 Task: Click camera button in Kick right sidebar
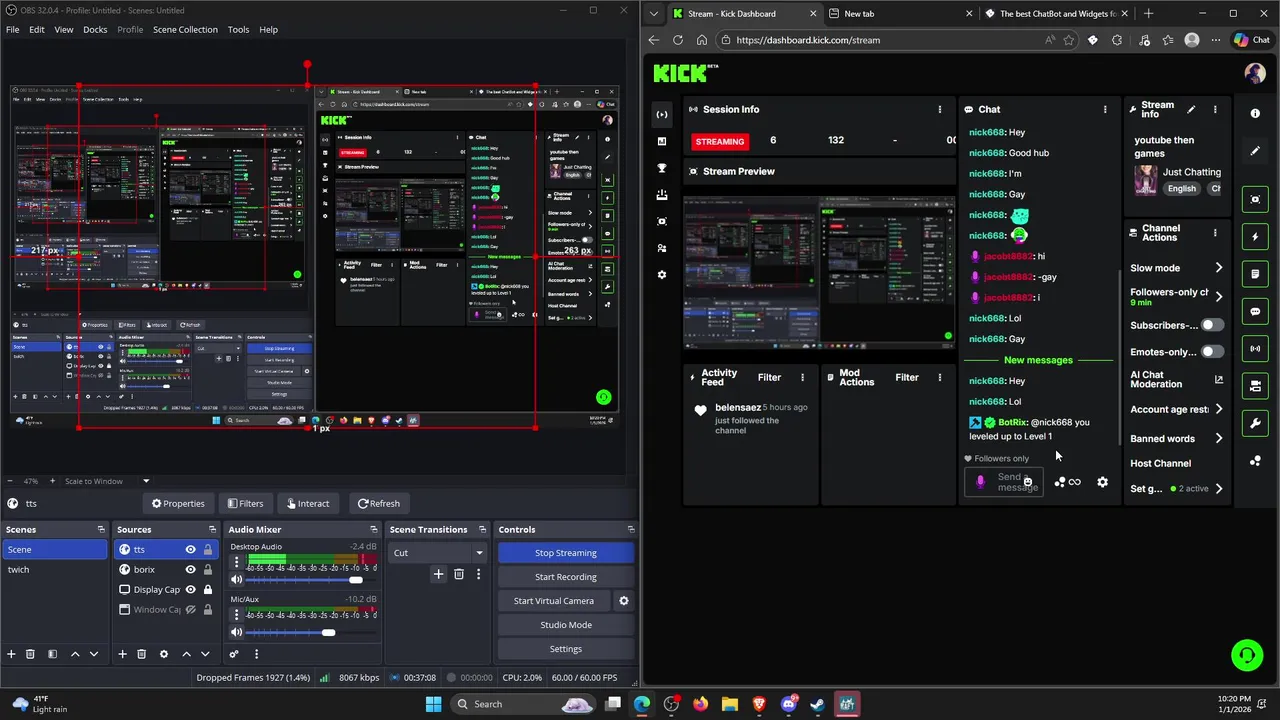click(x=1255, y=386)
